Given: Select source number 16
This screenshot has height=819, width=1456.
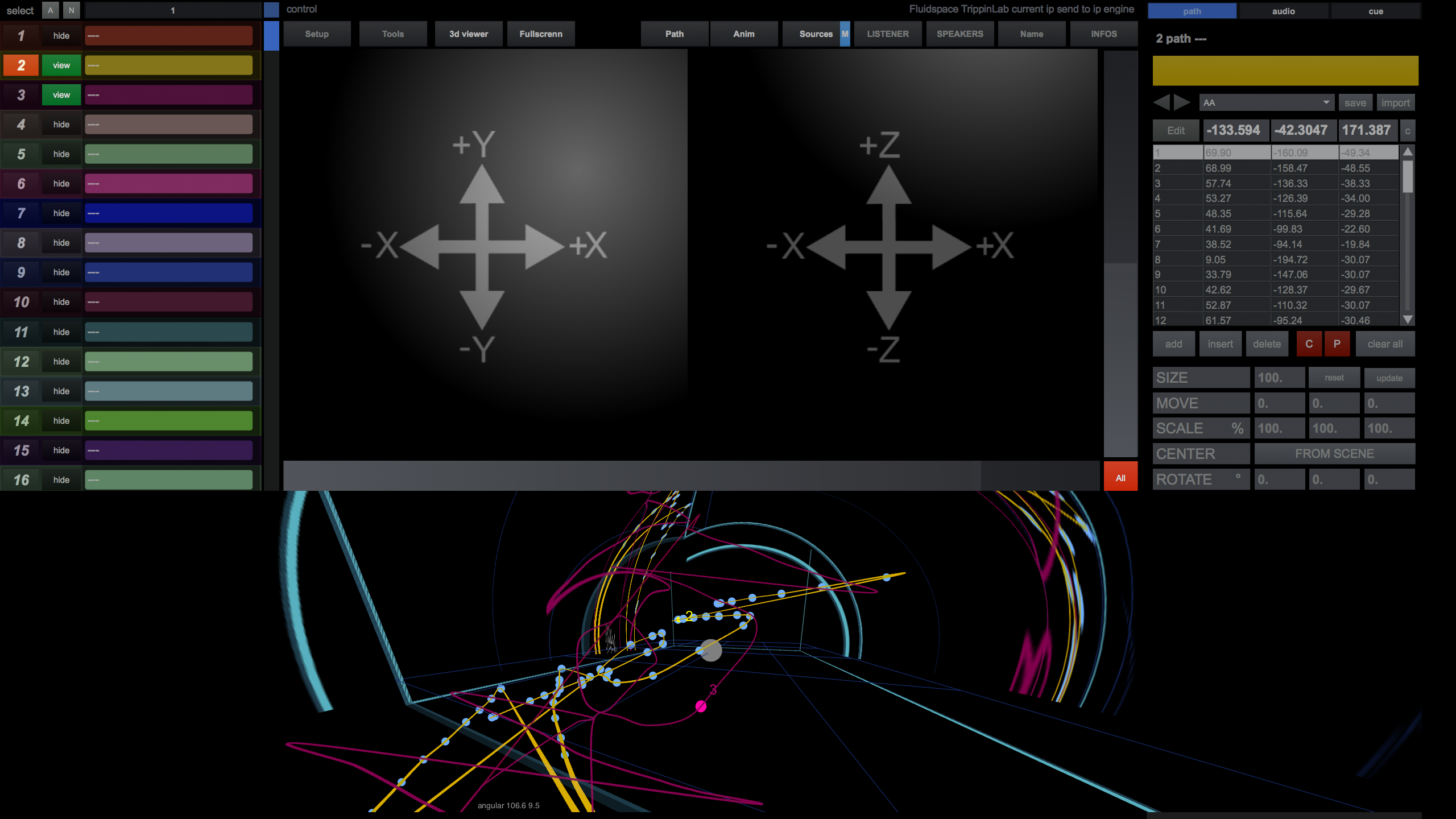Looking at the screenshot, I should tap(21, 480).
